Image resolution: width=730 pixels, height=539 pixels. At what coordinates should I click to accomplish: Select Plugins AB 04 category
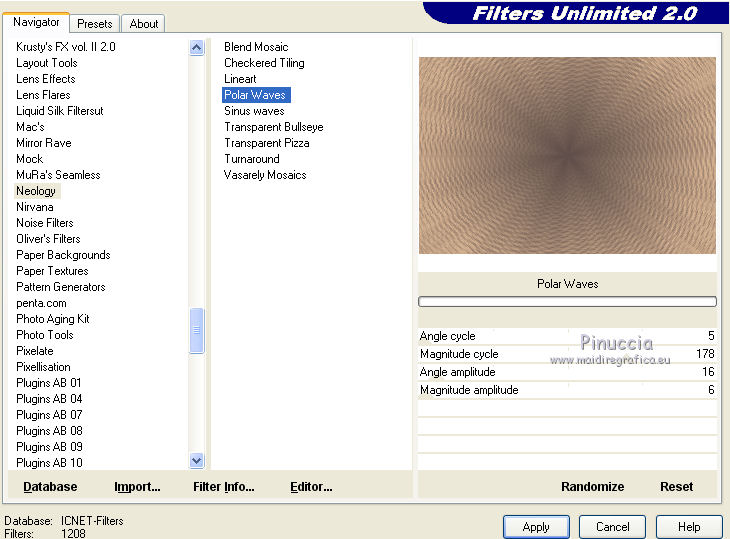tap(49, 399)
